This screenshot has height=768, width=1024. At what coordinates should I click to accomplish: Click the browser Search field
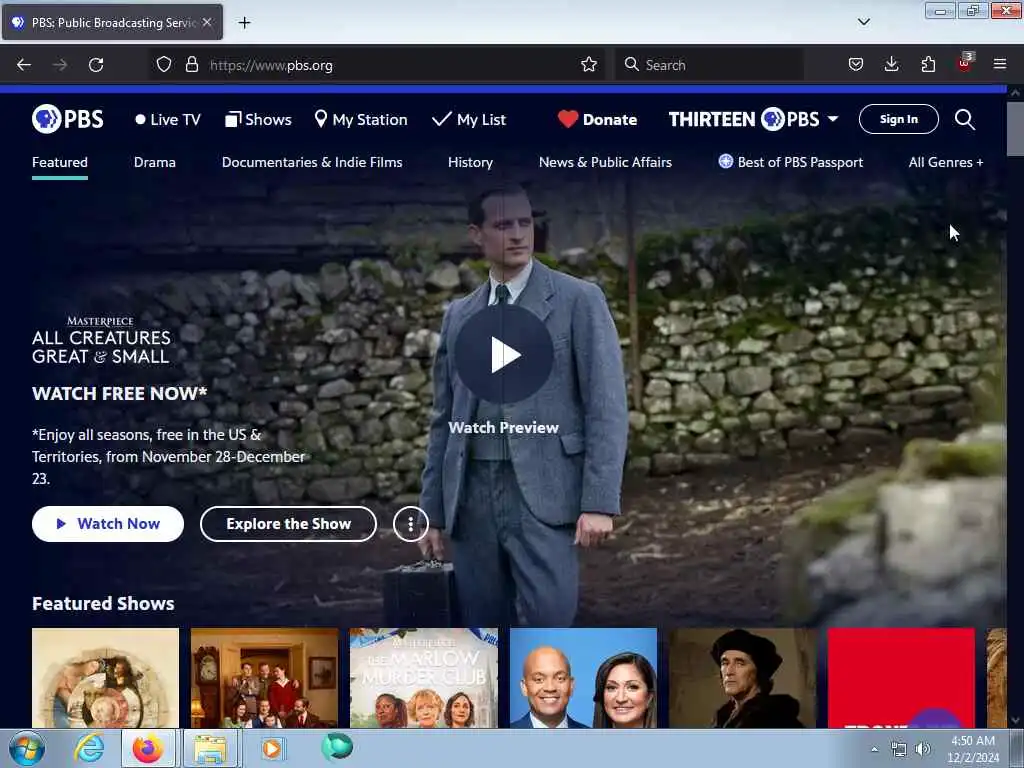click(x=709, y=65)
